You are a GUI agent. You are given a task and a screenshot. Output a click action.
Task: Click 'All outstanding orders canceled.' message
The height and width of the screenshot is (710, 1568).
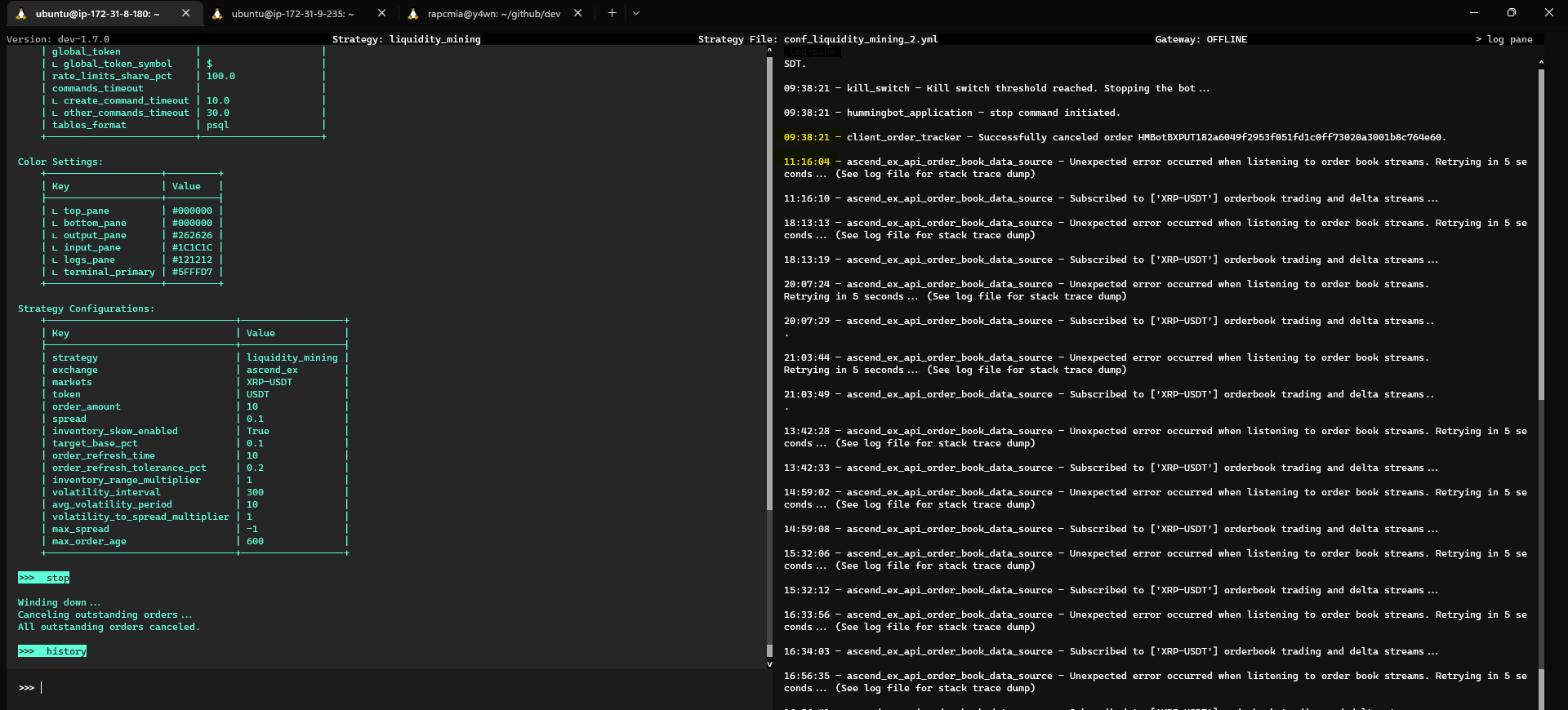point(109,627)
